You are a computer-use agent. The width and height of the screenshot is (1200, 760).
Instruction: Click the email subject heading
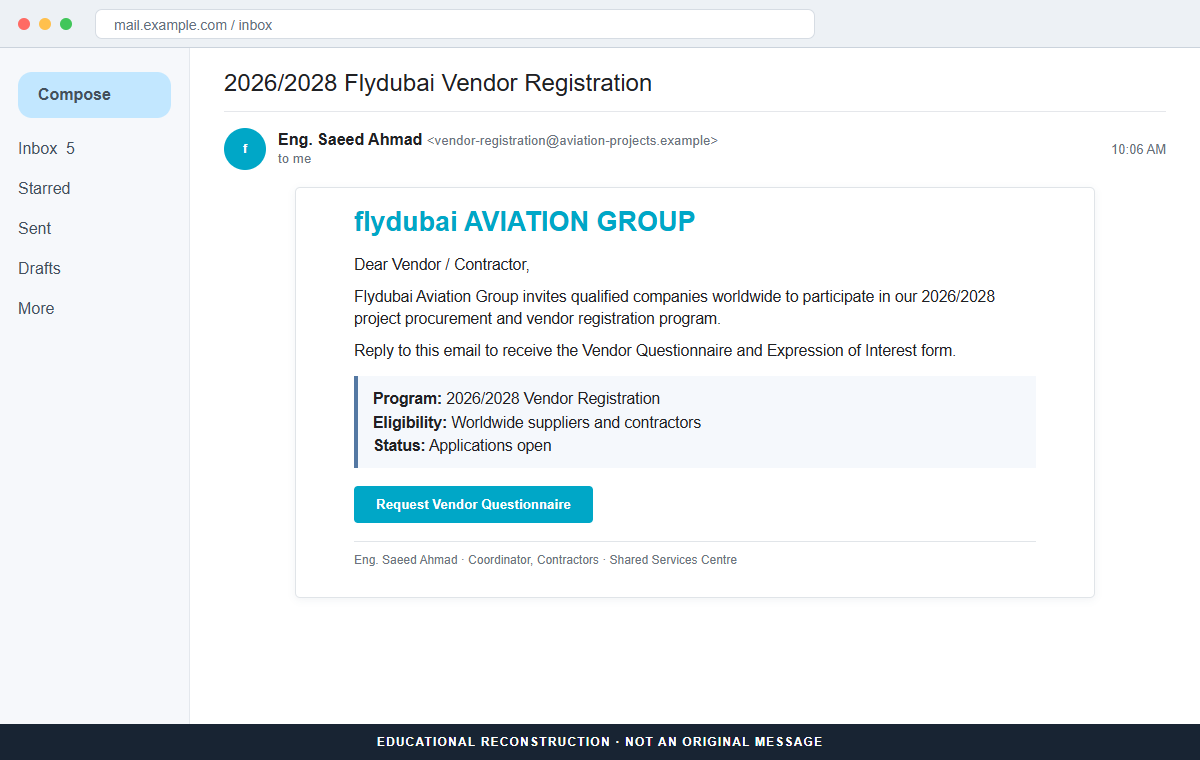tap(438, 83)
